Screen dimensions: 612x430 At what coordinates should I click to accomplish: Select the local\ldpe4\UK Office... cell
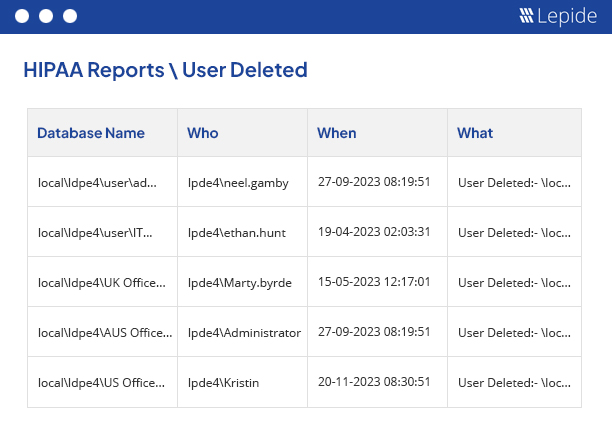point(101,283)
